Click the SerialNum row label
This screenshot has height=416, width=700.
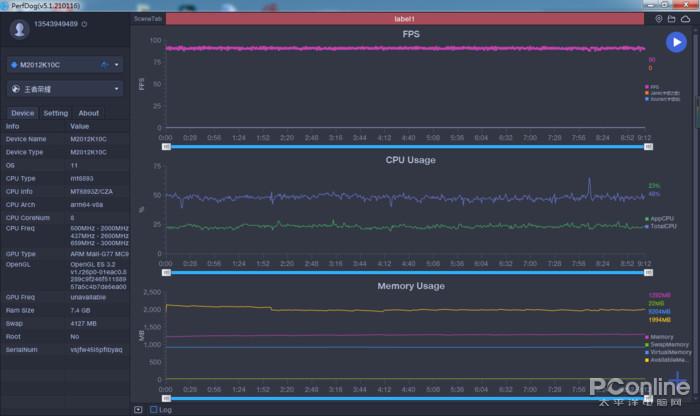tap(21, 349)
